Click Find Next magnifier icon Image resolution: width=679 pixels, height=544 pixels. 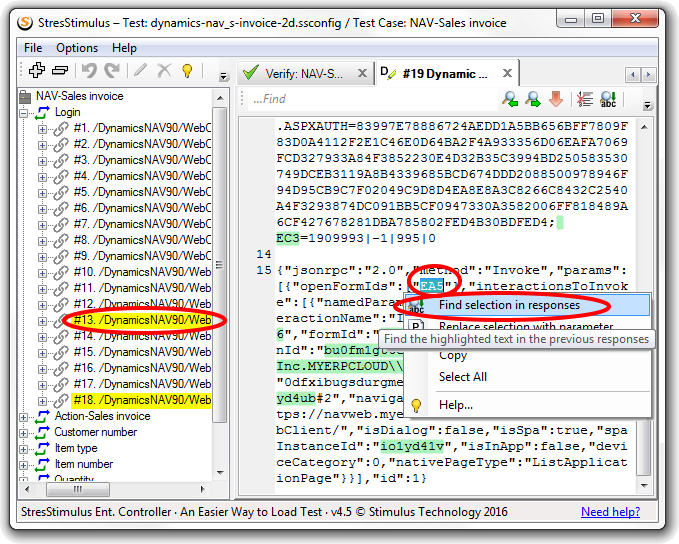pos(533,99)
